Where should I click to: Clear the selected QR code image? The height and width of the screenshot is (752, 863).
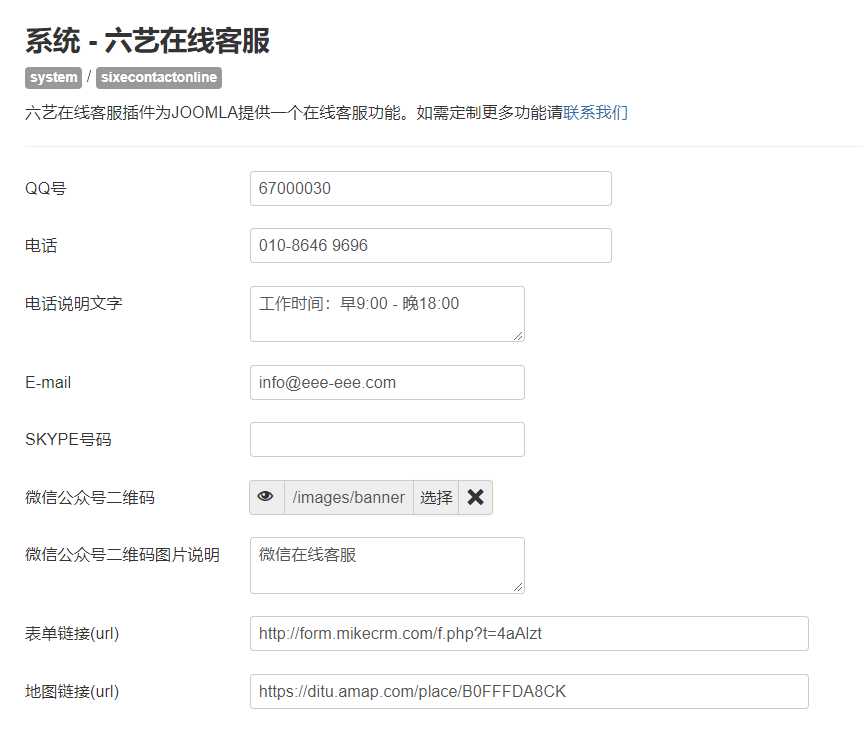475,497
